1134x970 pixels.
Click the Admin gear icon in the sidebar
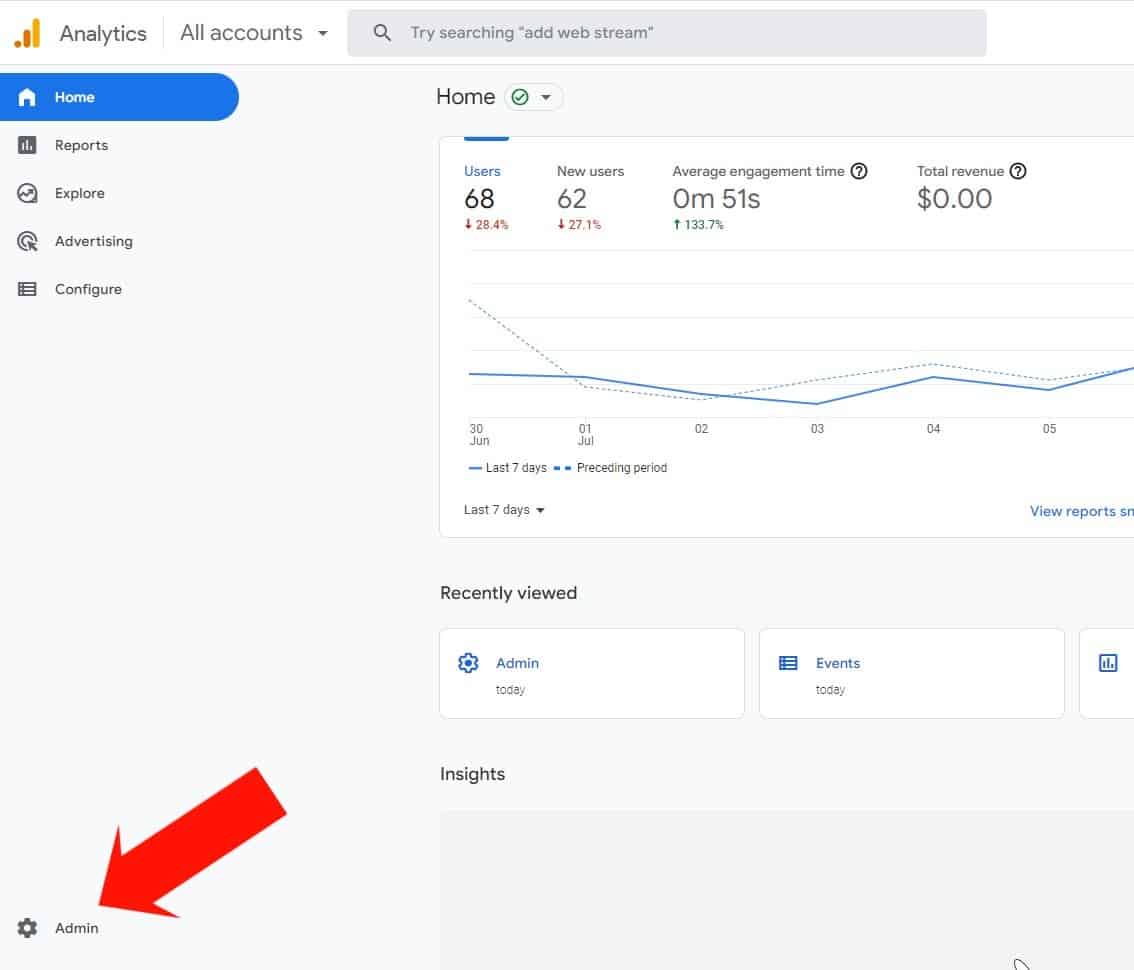tap(27, 927)
